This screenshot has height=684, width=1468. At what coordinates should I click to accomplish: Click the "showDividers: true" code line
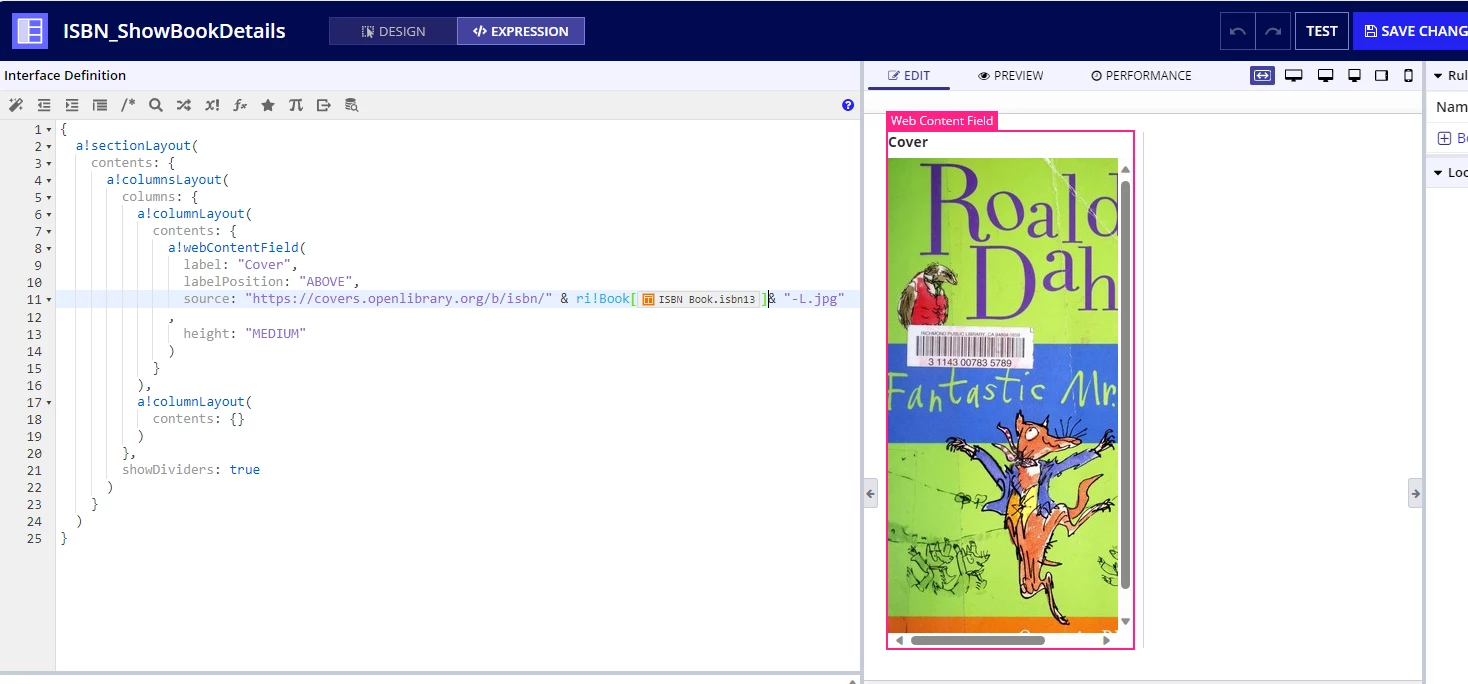(191, 469)
